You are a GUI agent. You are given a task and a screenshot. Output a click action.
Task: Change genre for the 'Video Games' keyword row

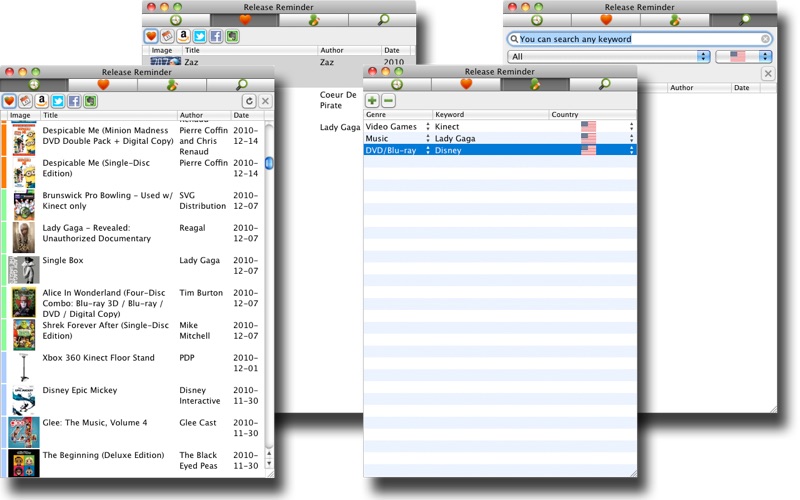(x=398, y=127)
